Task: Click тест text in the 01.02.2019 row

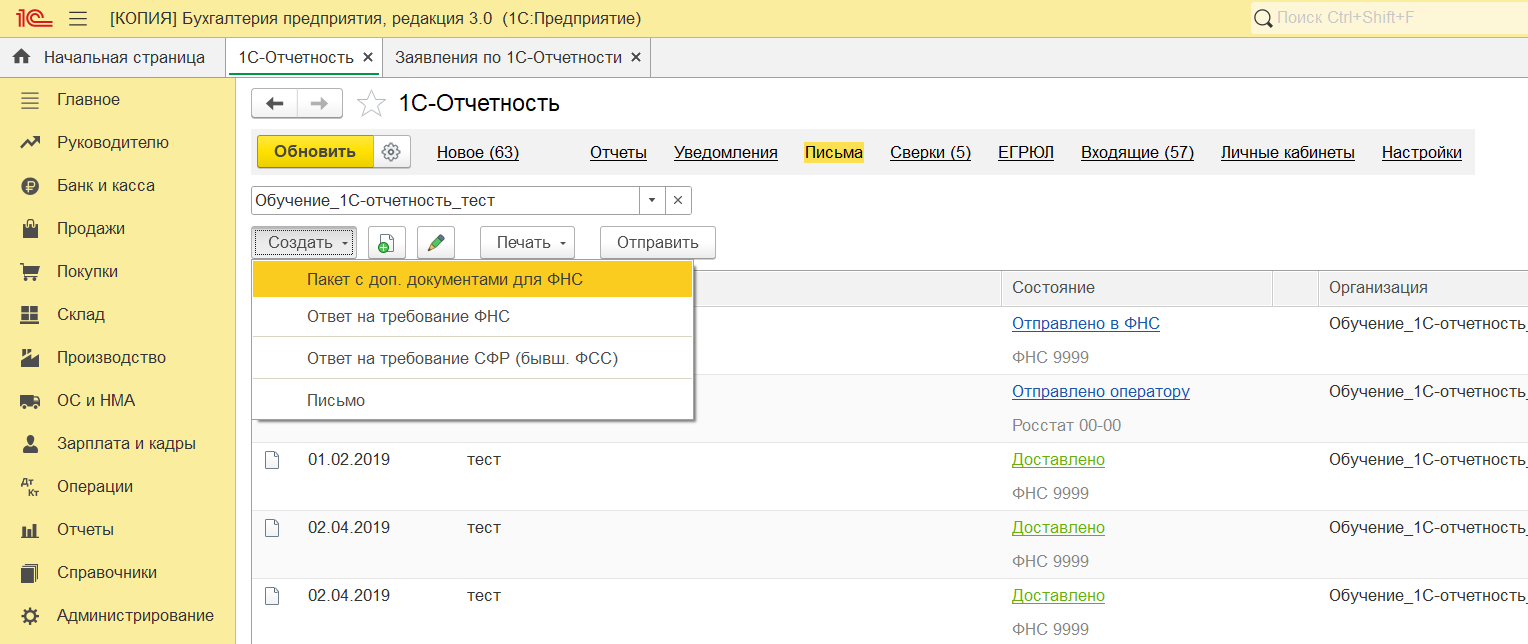Action: click(484, 460)
